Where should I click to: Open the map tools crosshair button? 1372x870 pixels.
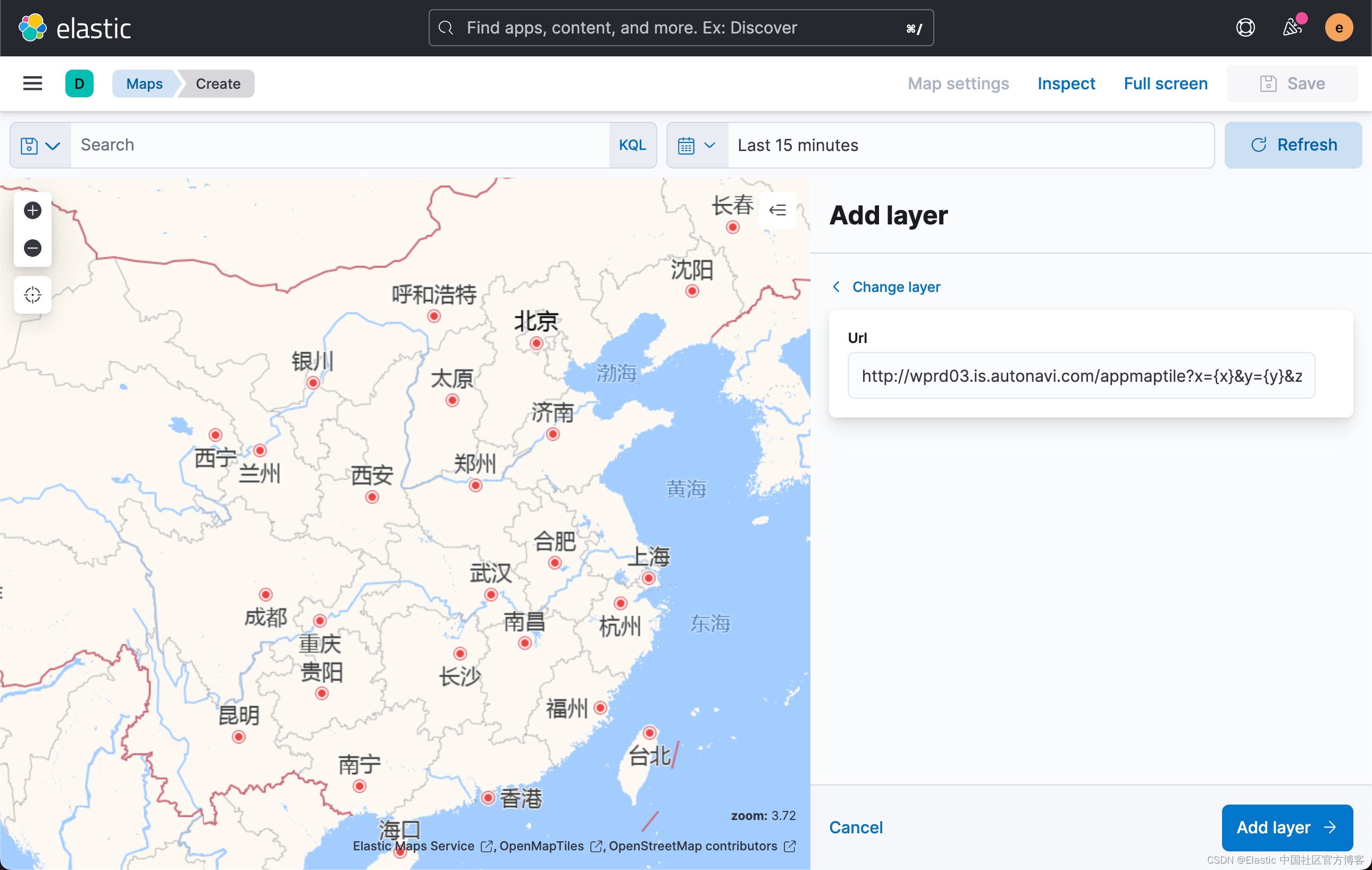click(x=32, y=295)
